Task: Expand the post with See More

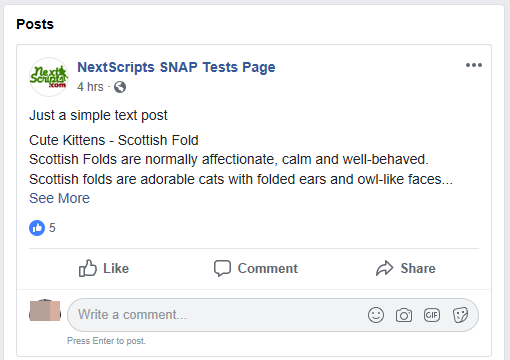Action: point(59,198)
